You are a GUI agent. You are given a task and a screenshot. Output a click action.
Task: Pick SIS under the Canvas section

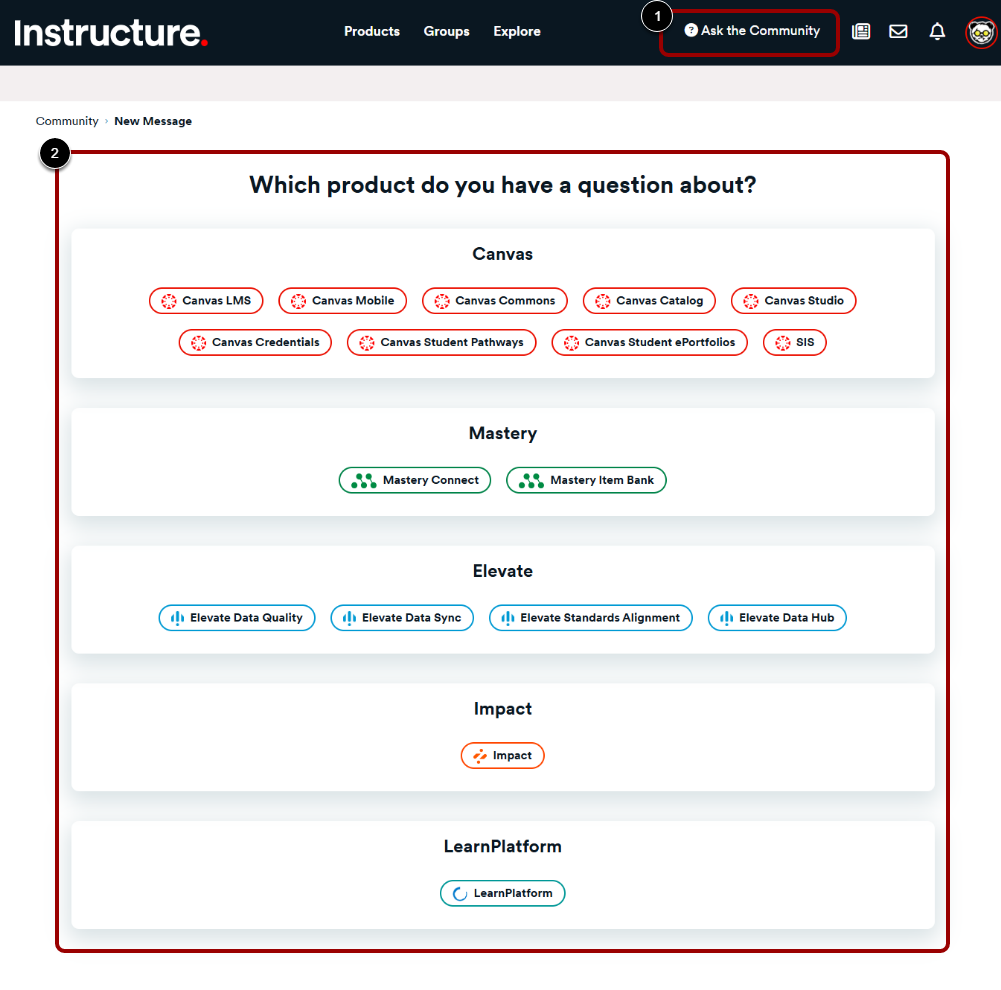click(794, 342)
